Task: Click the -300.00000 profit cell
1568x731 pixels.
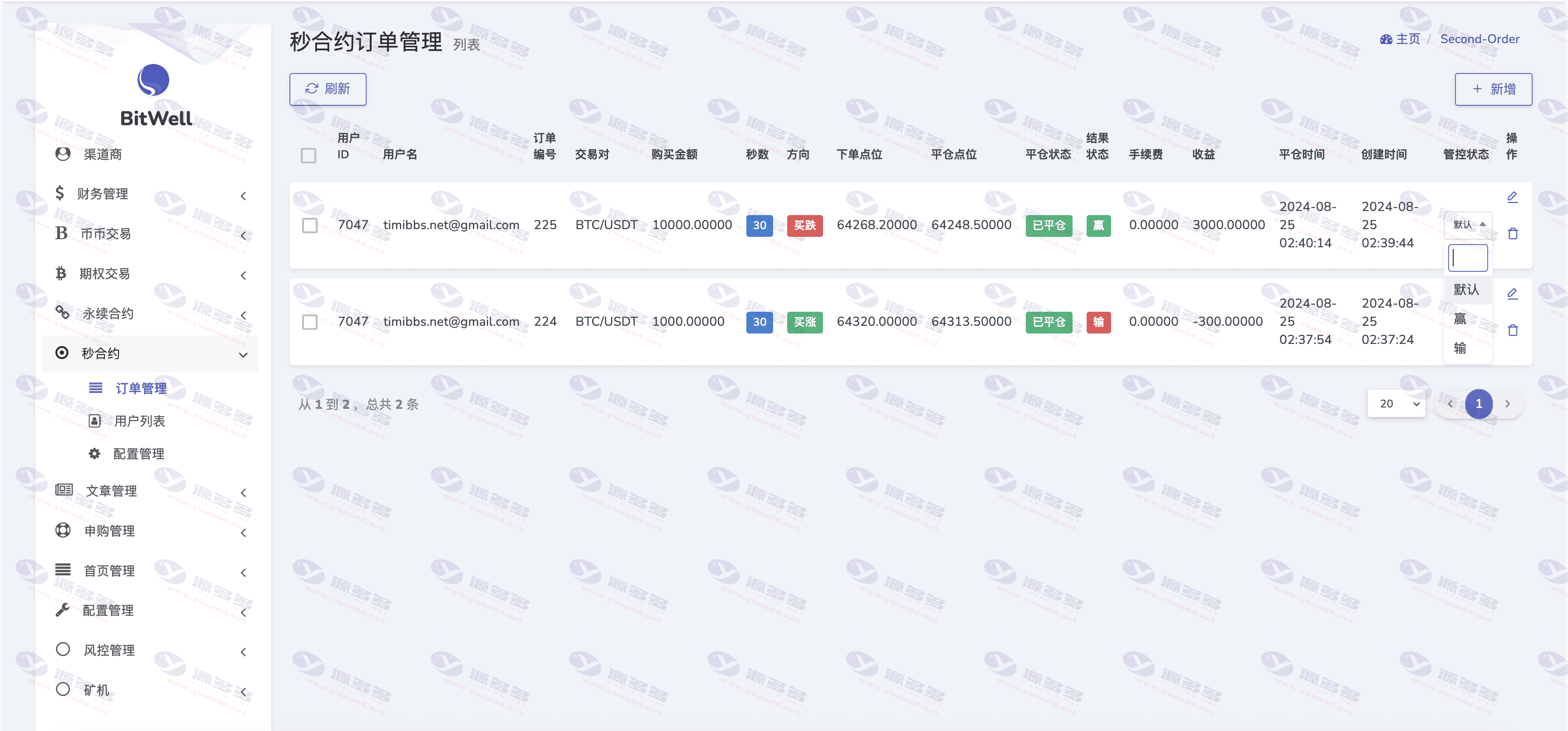Action: (x=1228, y=321)
